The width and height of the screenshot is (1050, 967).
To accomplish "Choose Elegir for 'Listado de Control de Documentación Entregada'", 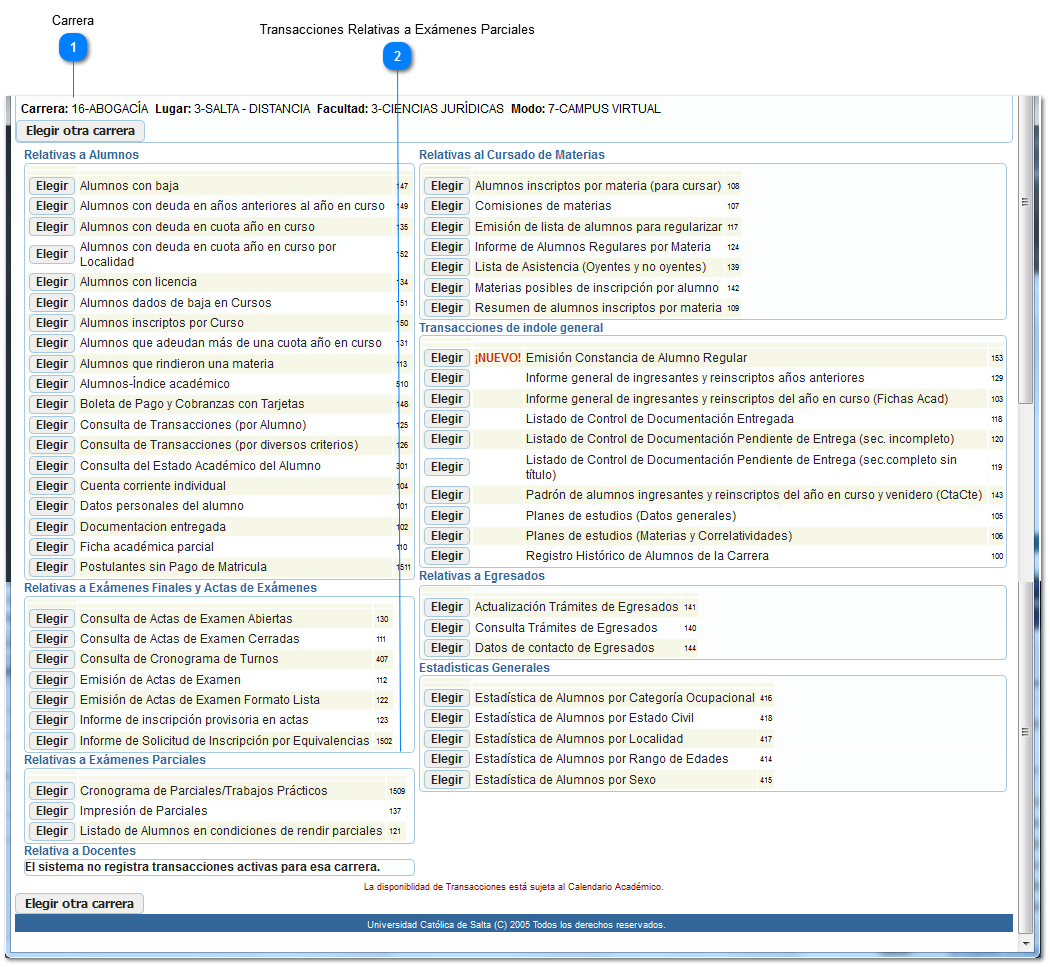I will click(x=447, y=419).
